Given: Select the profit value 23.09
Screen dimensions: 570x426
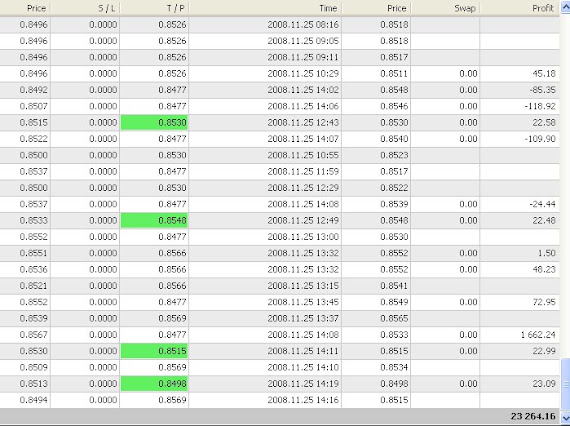Looking at the screenshot, I should [x=544, y=383].
